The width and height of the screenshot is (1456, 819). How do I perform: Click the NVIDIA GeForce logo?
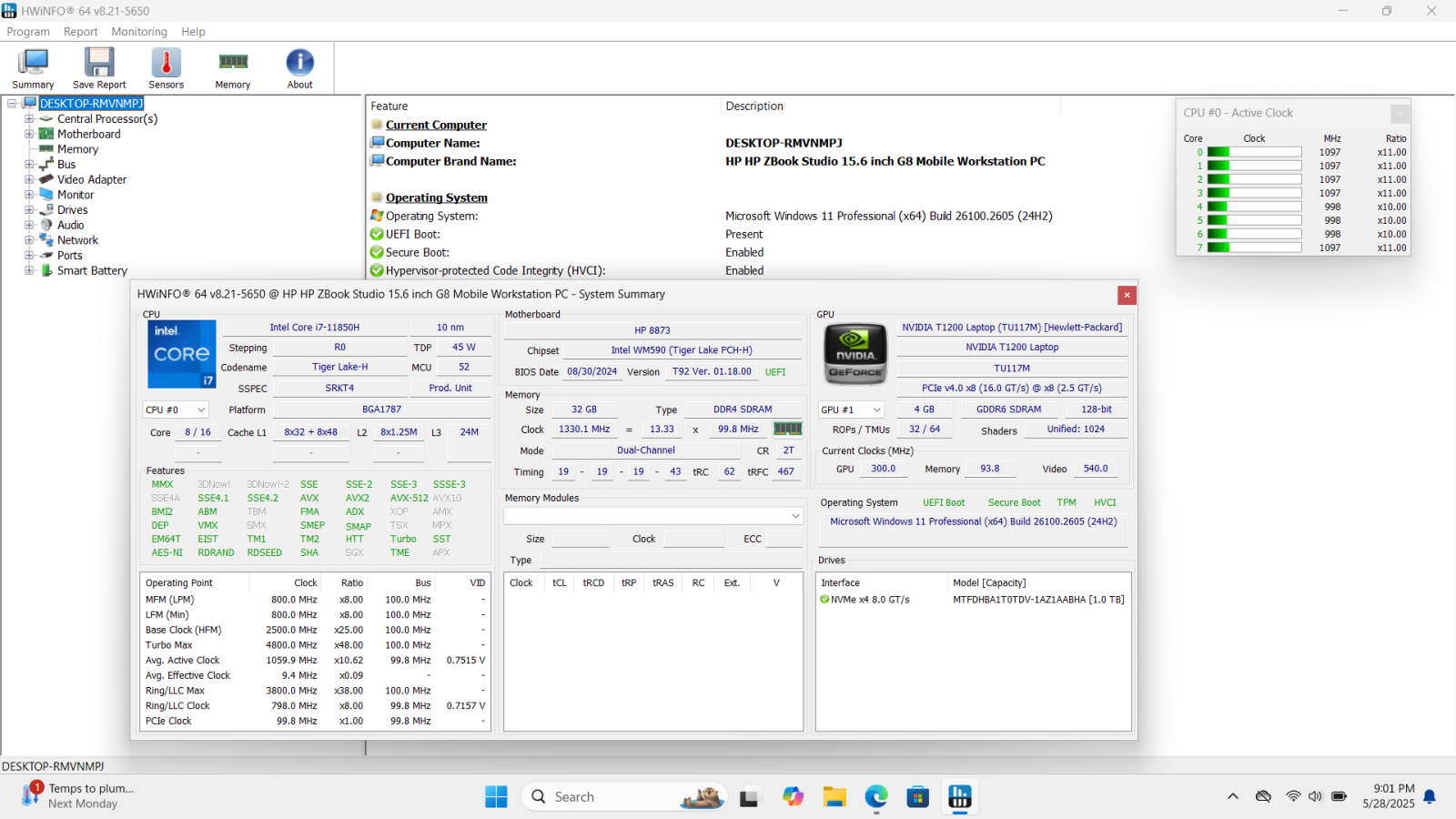point(854,354)
